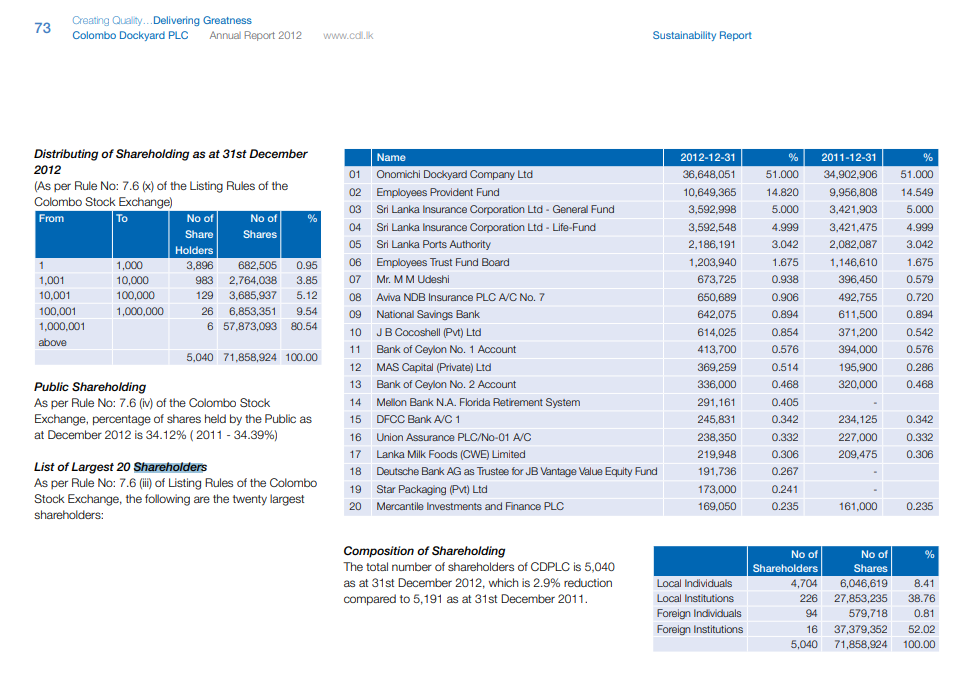Click the value 6,046,619
Viewport: 971px width, 677px height.
(x=863, y=583)
